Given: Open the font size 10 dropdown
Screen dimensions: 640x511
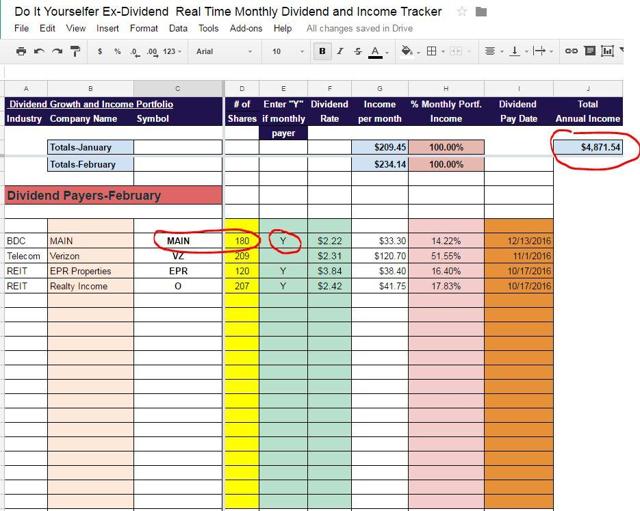Looking at the screenshot, I should click(288, 51).
